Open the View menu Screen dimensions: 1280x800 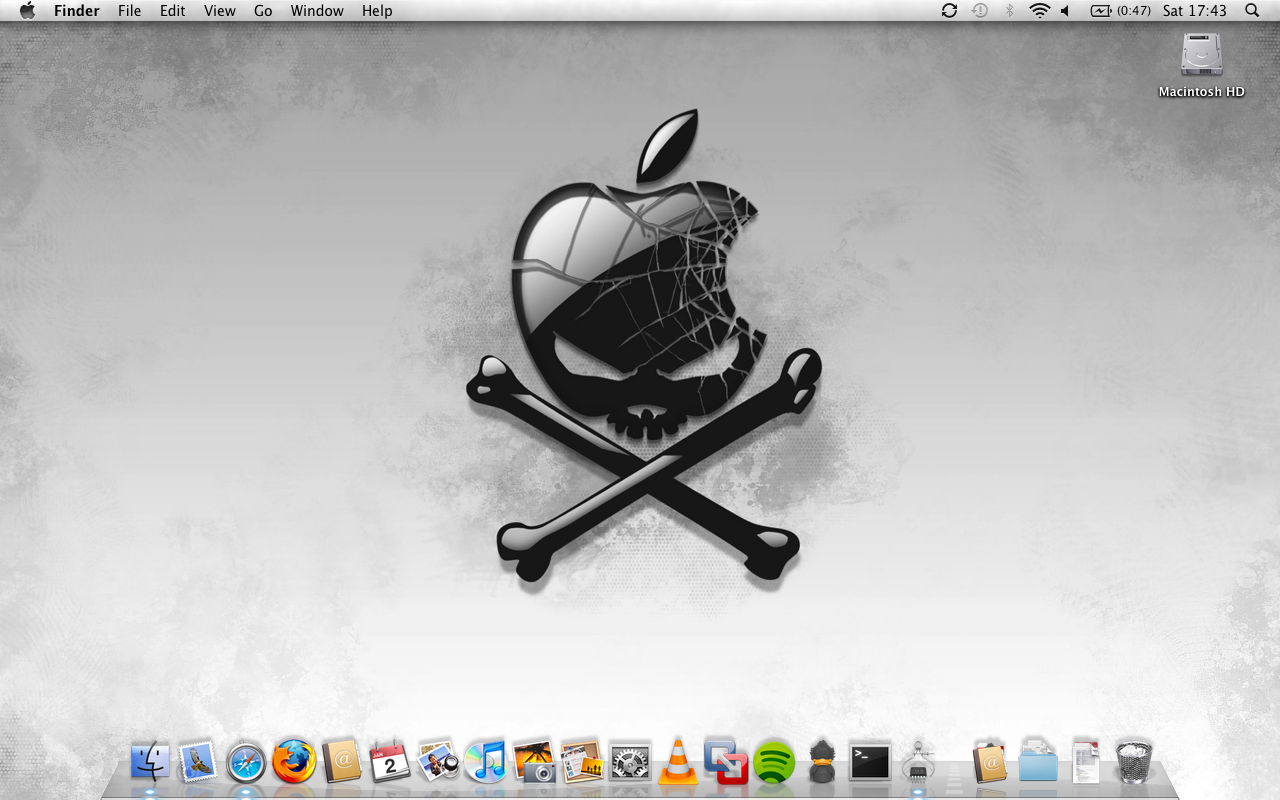(x=220, y=11)
